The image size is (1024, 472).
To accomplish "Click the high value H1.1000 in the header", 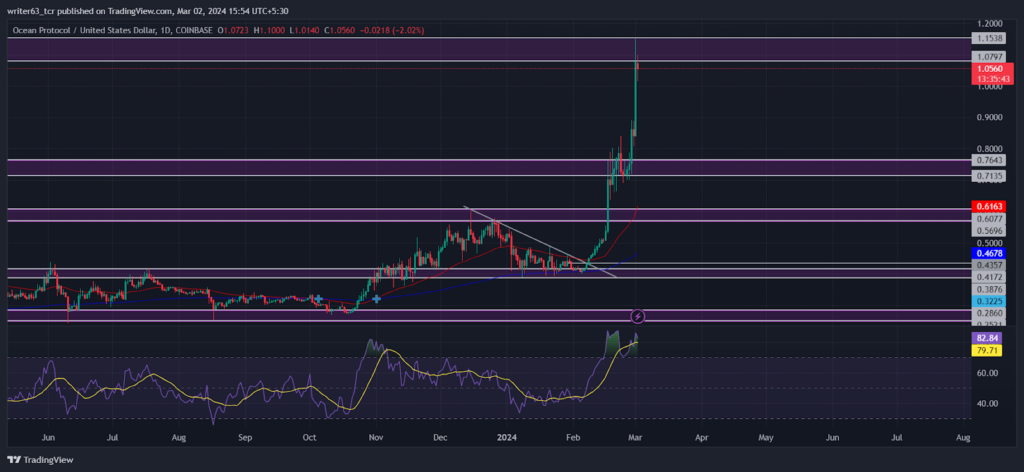I will click(x=270, y=30).
